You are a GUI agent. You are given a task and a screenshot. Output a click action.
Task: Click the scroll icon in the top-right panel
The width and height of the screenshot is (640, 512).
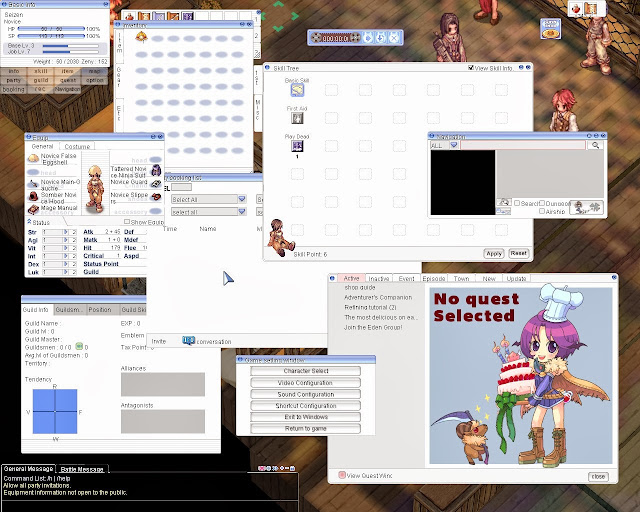point(591,9)
